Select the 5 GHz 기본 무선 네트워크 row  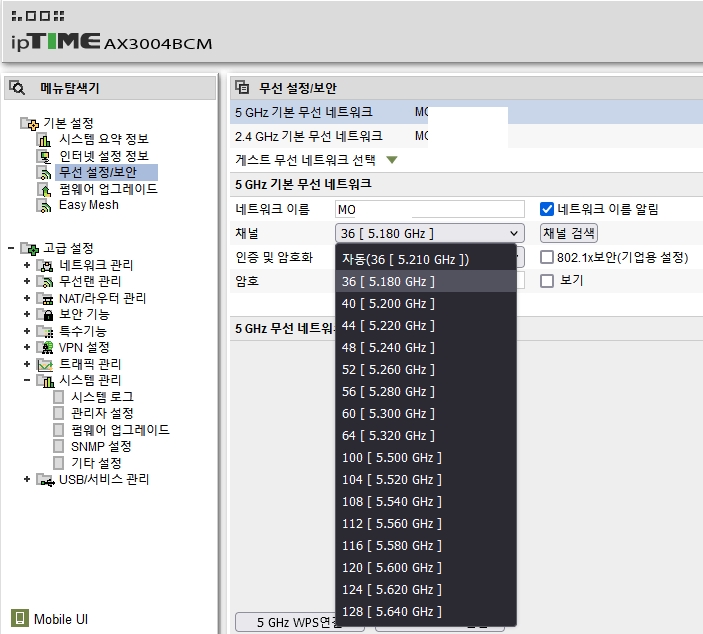(x=466, y=112)
